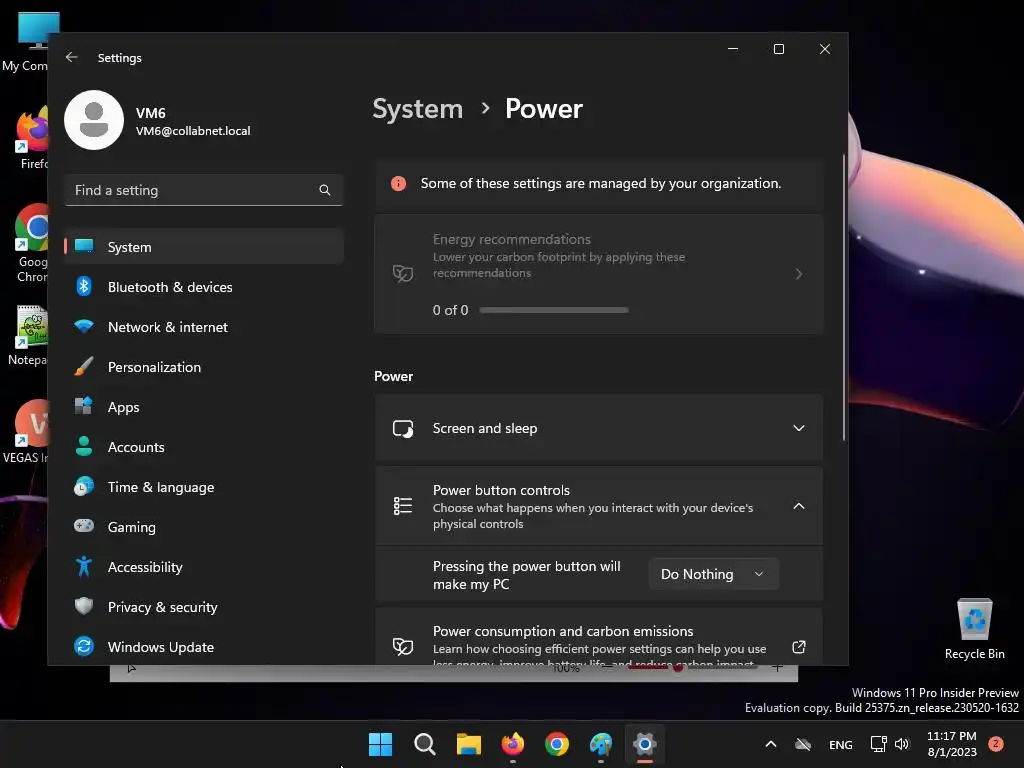Click the Power button controls list icon
This screenshot has width=1024, height=768.
403,506
